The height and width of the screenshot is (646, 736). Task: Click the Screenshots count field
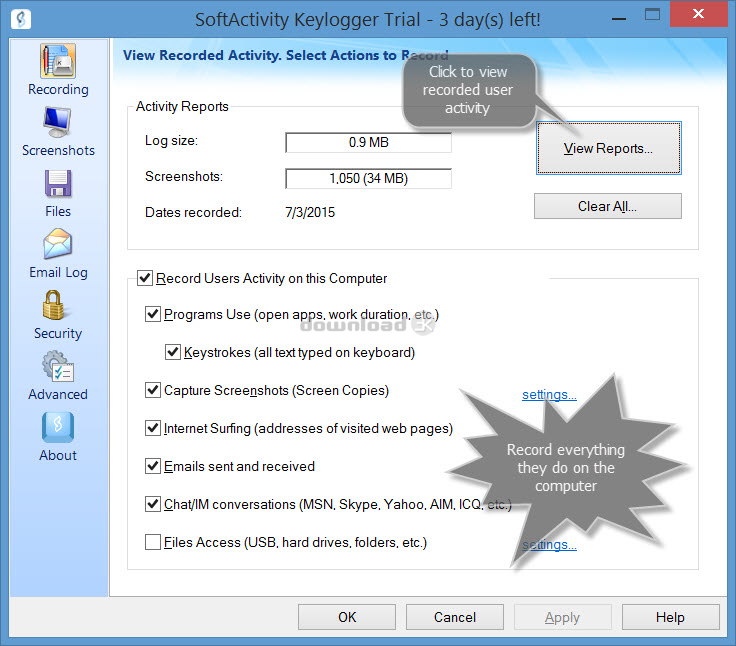[368, 179]
